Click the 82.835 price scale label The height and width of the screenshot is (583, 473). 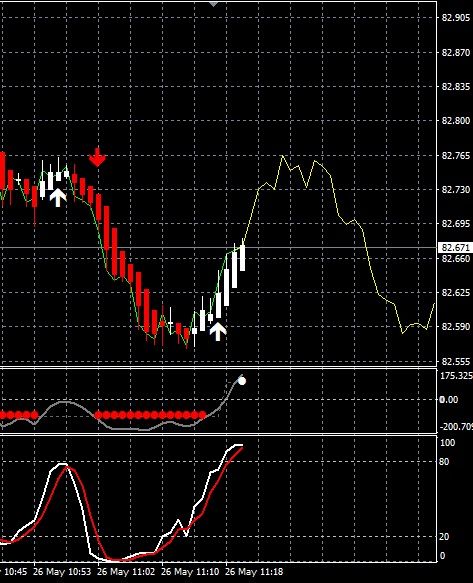coord(456,87)
